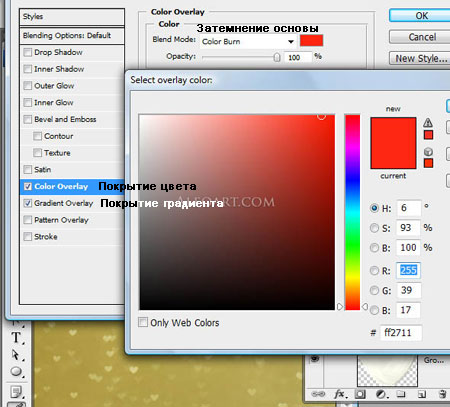Select the G green radio button
Viewport: 450px width, 407px height.
pyautogui.click(x=375, y=290)
